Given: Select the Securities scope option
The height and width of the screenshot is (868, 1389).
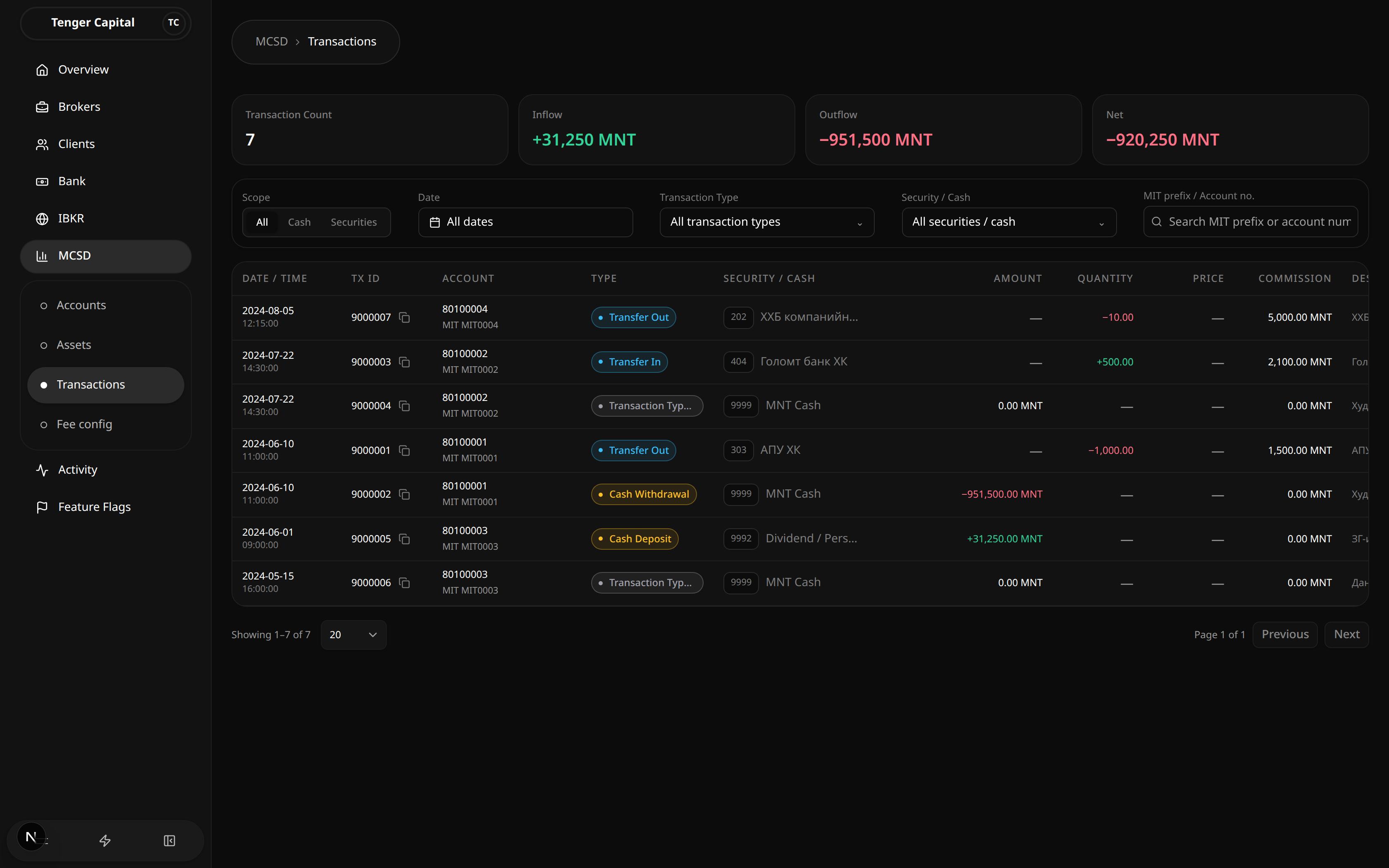Looking at the screenshot, I should point(353,222).
